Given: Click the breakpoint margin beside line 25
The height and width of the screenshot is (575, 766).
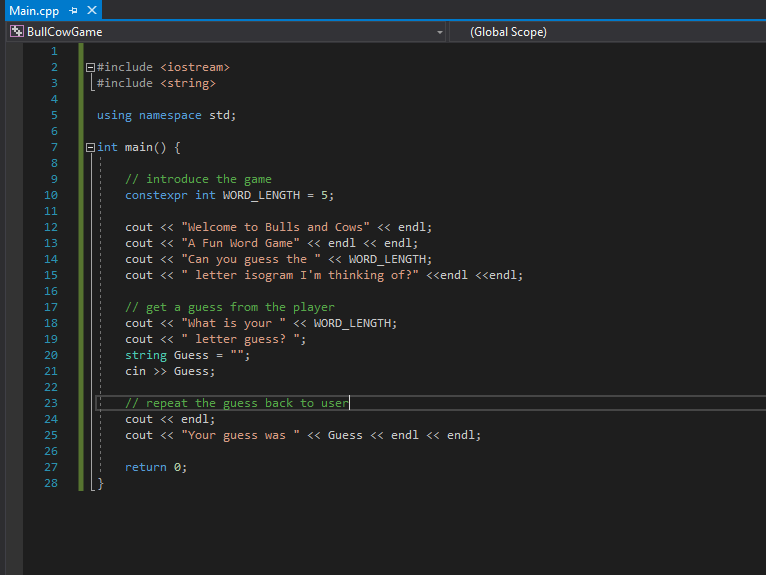Looking at the screenshot, I should click(x=14, y=435).
